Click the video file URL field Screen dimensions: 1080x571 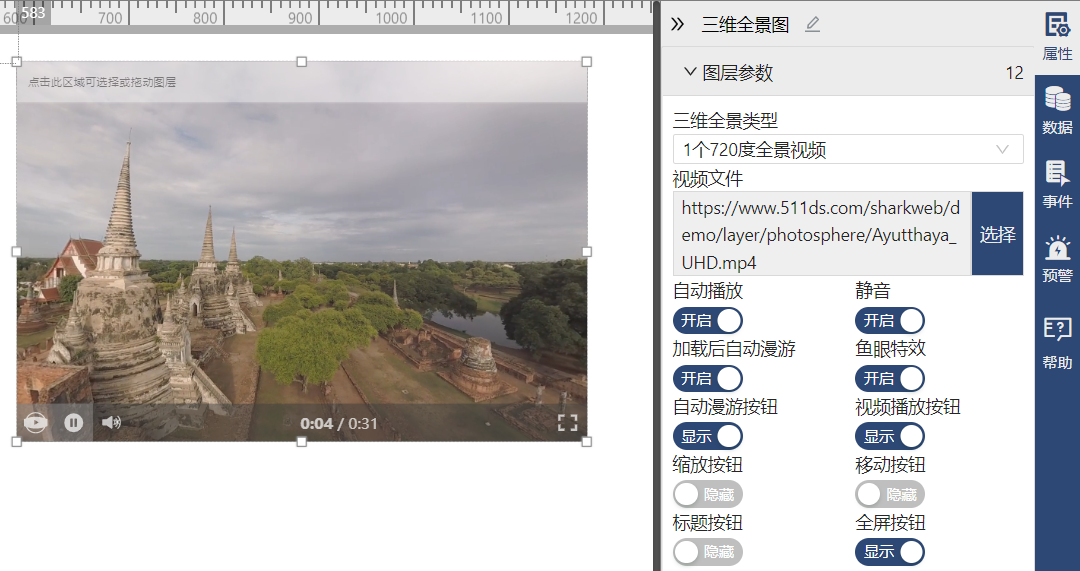click(821, 234)
